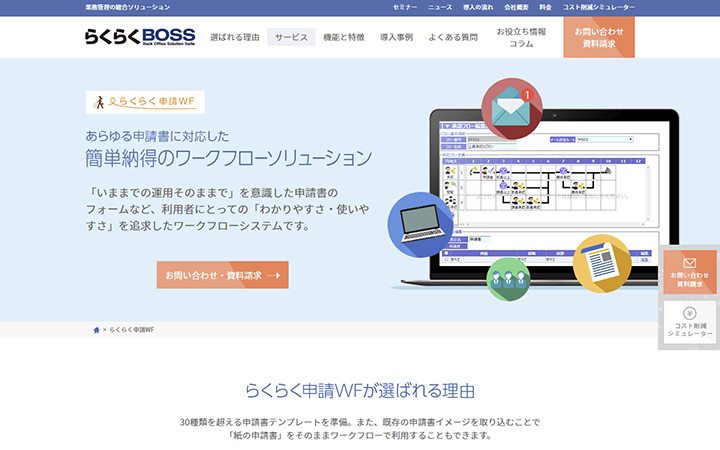Open the コスト削減シミュレーター top bar link
The width and height of the screenshot is (720, 450).
pyautogui.click(x=599, y=7)
